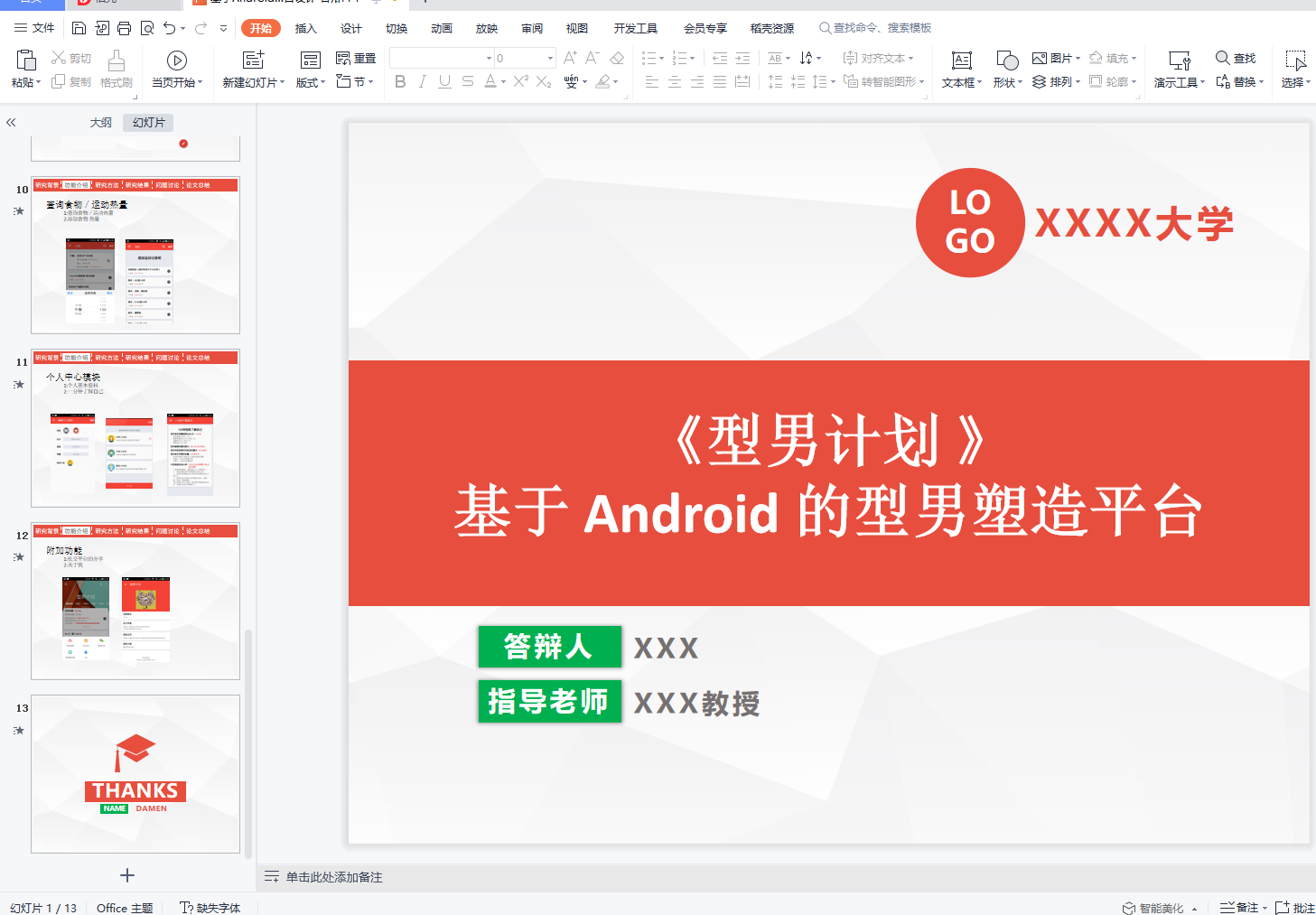Image resolution: width=1316 pixels, height=915 pixels.
Task: Open the font name combo box
Action: (442, 58)
